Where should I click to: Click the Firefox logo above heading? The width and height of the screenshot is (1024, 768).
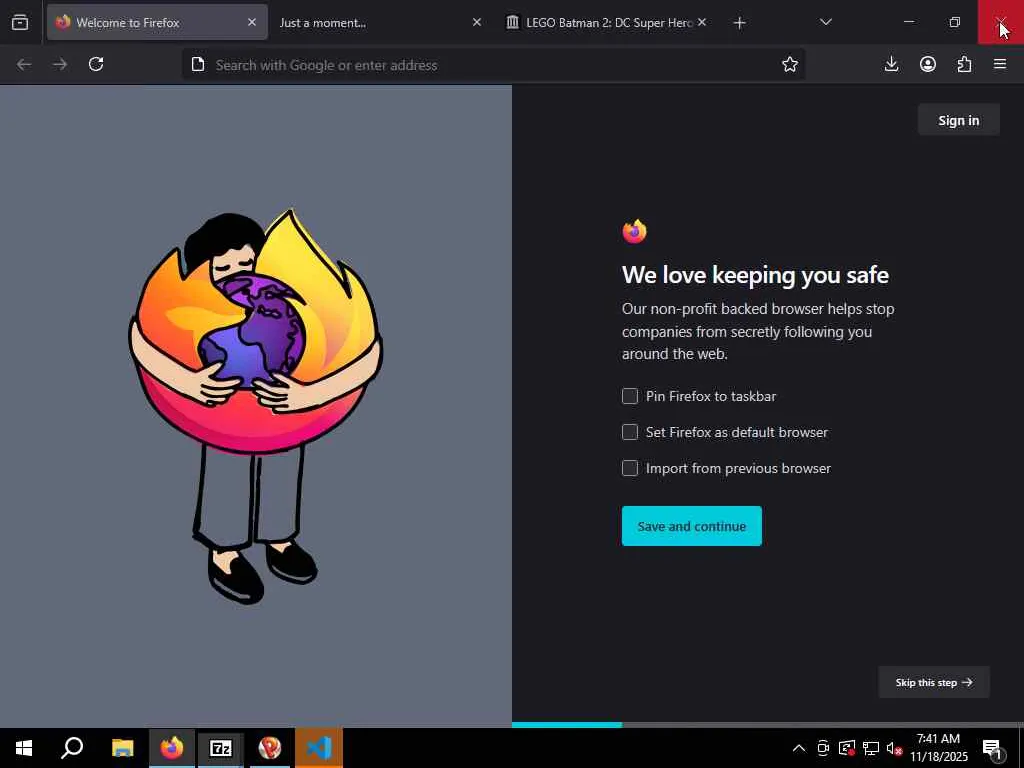click(x=634, y=231)
